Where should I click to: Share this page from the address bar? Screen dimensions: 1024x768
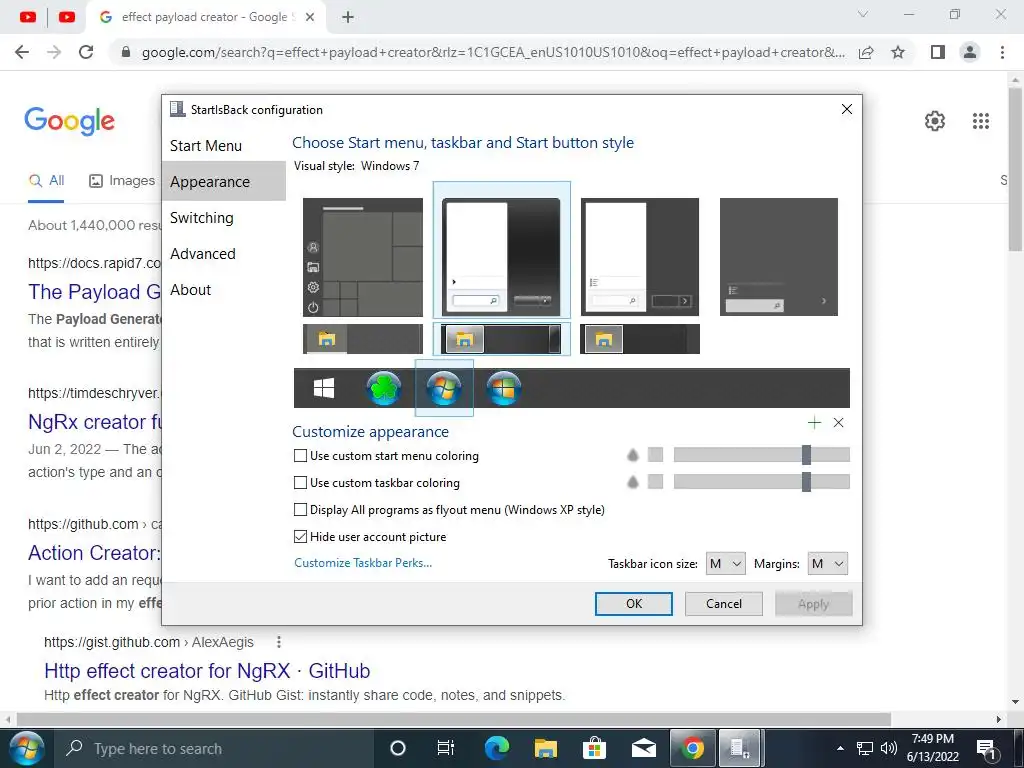click(866, 52)
